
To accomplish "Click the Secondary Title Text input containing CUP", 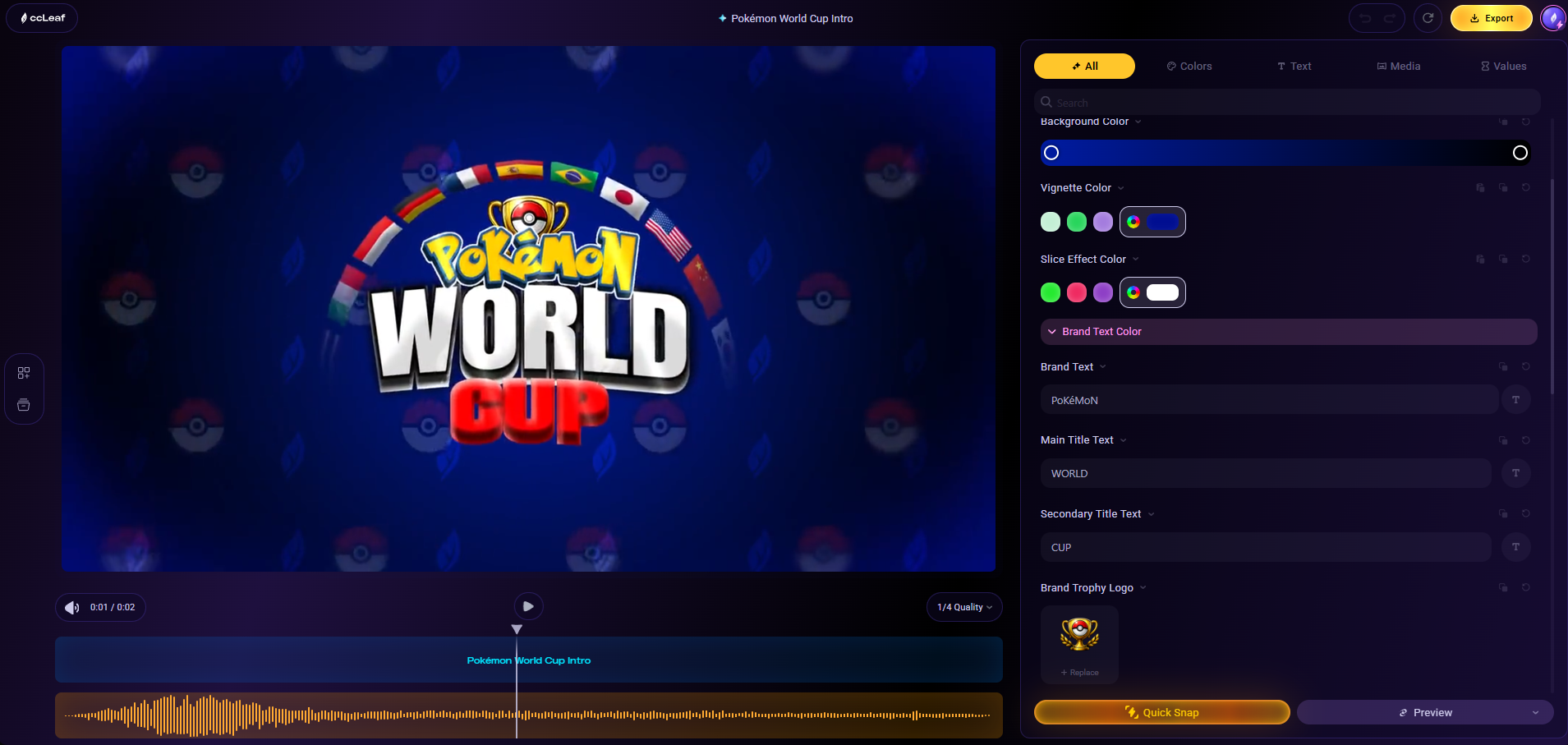I will pos(1266,547).
